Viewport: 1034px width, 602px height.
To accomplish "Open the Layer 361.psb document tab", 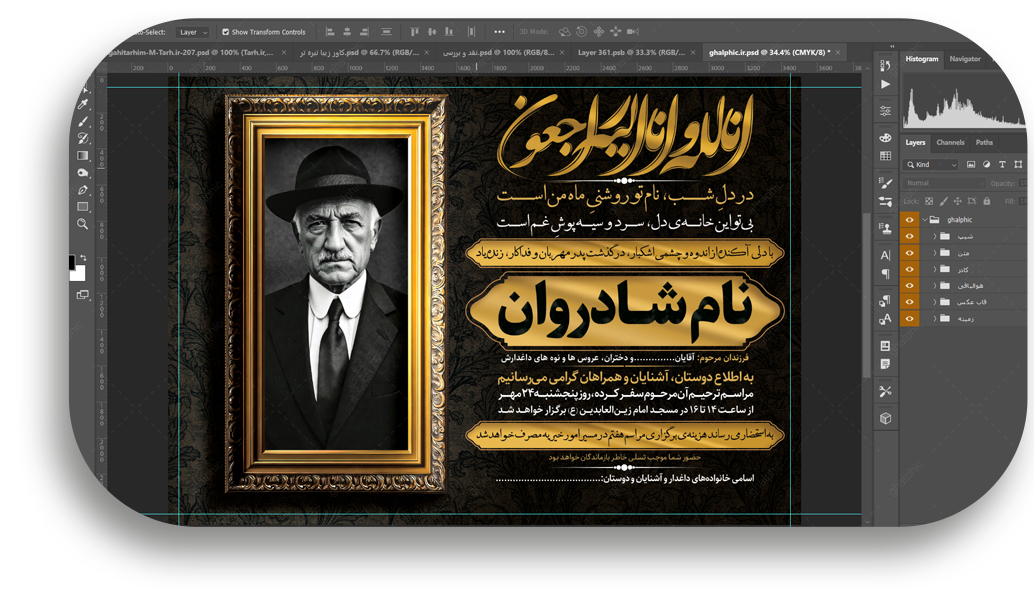I will (630, 52).
